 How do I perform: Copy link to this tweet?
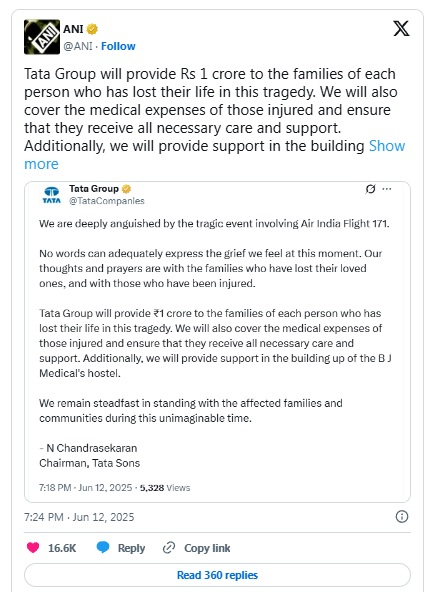pyautogui.click(x=207, y=548)
